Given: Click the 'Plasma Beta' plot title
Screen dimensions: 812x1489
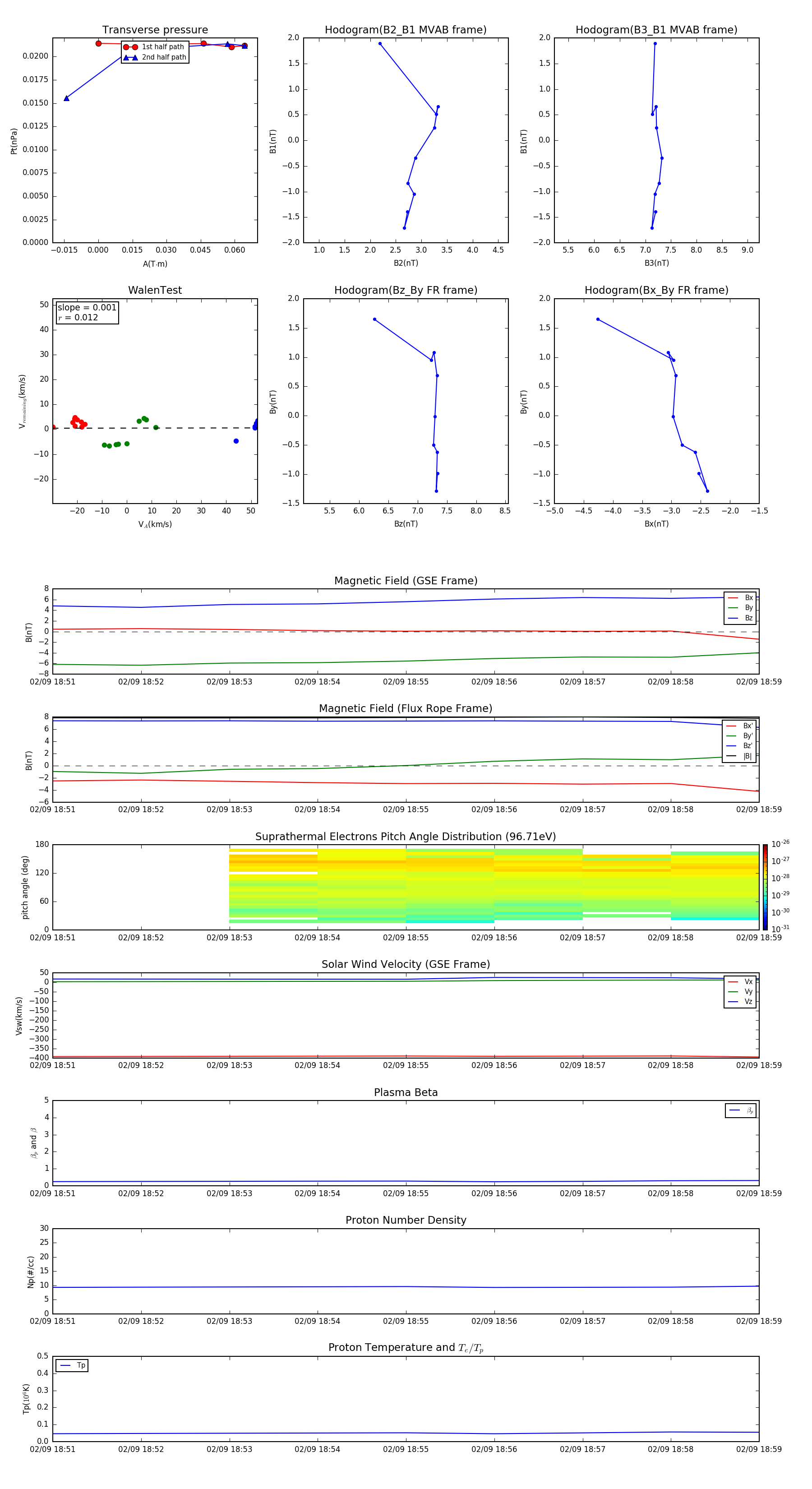Looking at the screenshot, I should click(406, 1092).
